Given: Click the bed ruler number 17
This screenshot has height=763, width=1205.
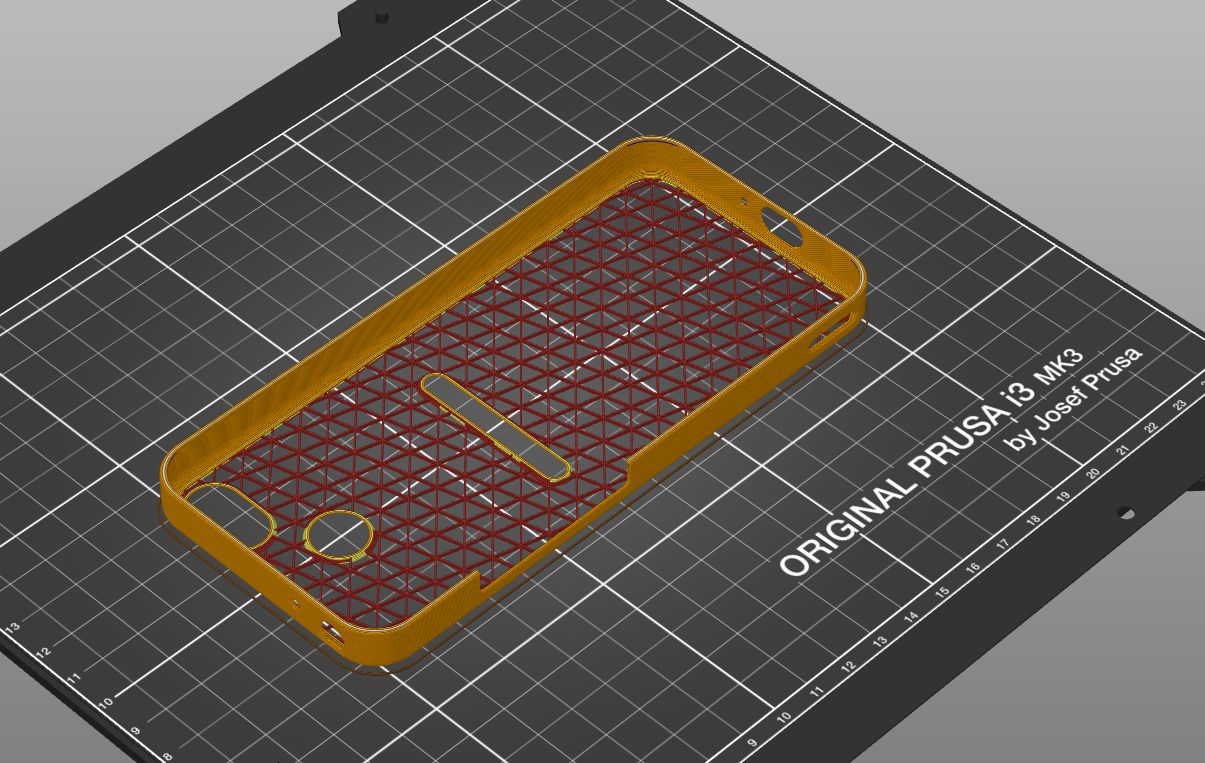Looking at the screenshot, I should point(1003,544).
